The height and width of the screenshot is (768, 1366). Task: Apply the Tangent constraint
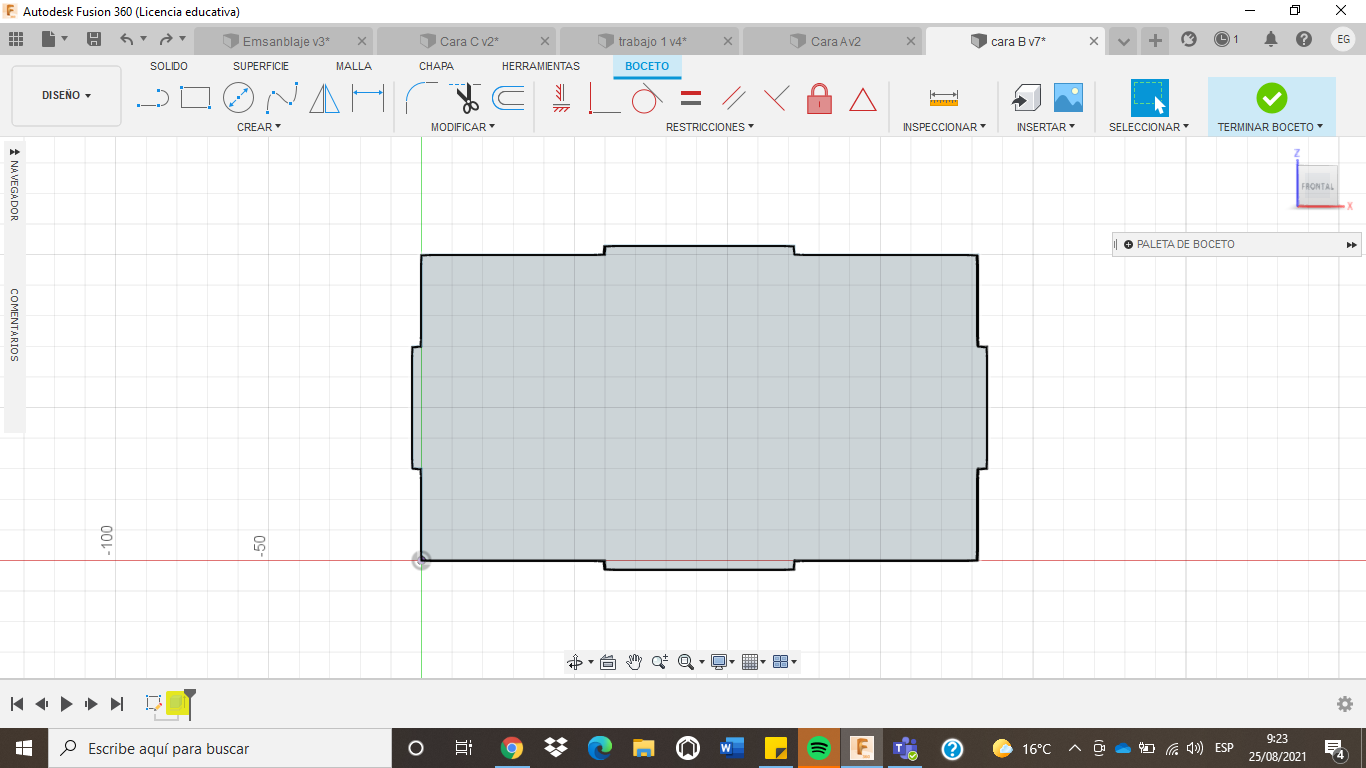[x=647, y=99]
